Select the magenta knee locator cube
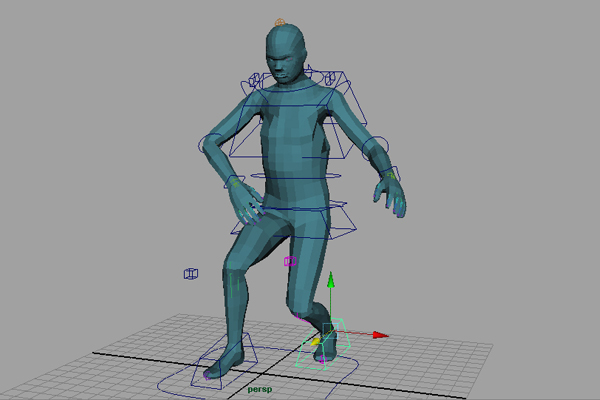The height and width of the screenshot is (400, 600). (x=290, y=261)
